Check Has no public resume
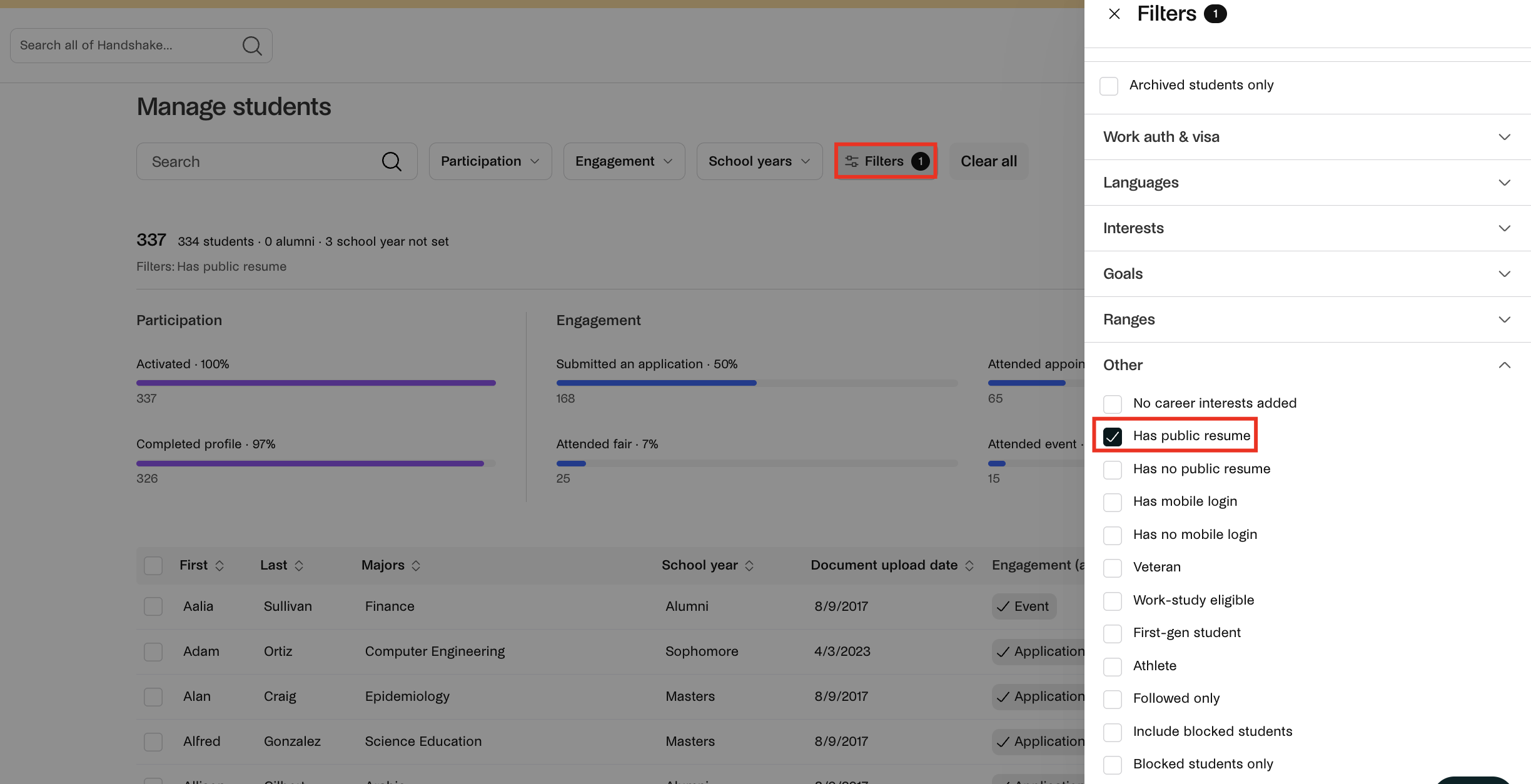Image resolution: width=1531 pixels, height=784 pixels. point(1113,470)
